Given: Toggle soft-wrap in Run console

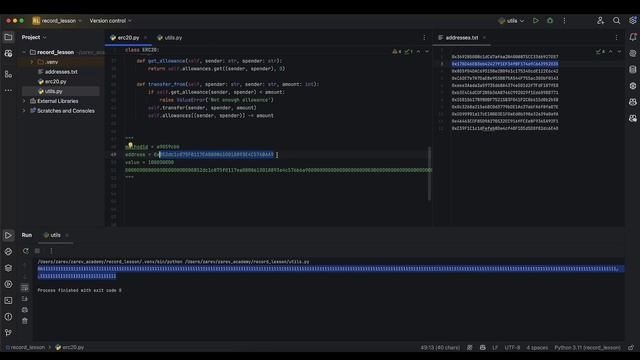Looking at the screenshot, I should click(25, 287).
